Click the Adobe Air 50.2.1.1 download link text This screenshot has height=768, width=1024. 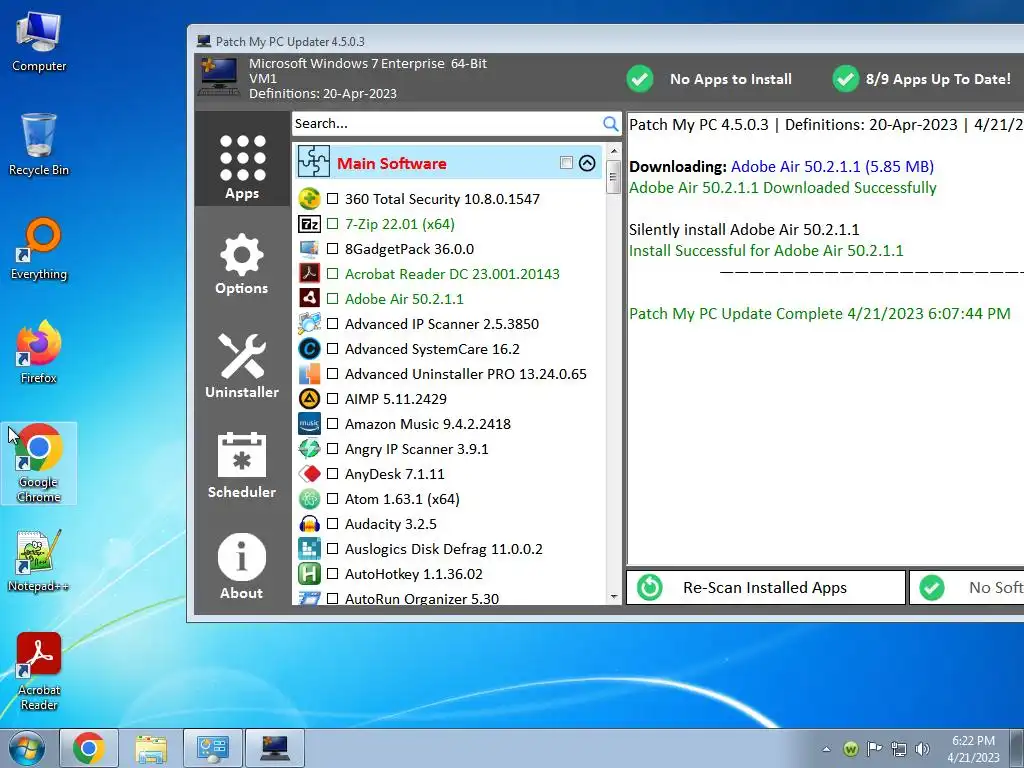coord(832,167)
